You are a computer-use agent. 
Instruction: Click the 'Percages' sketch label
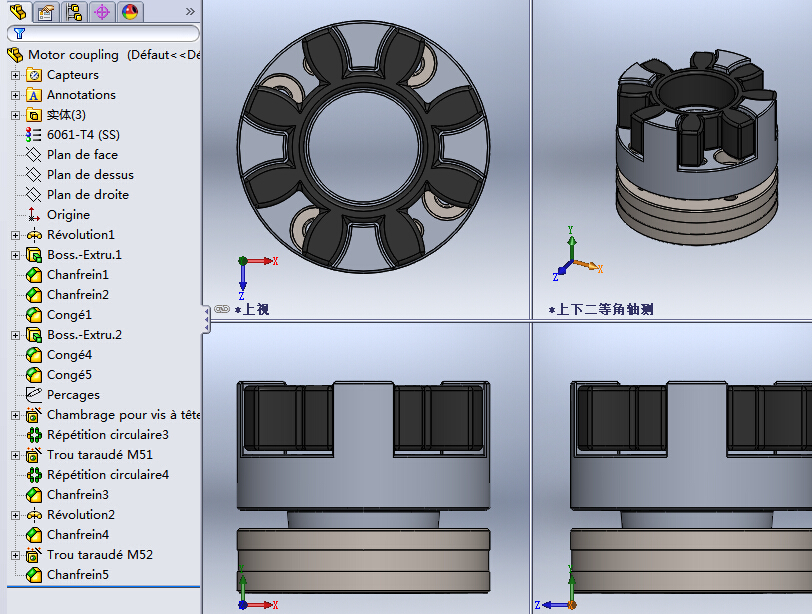click(73, 395)
